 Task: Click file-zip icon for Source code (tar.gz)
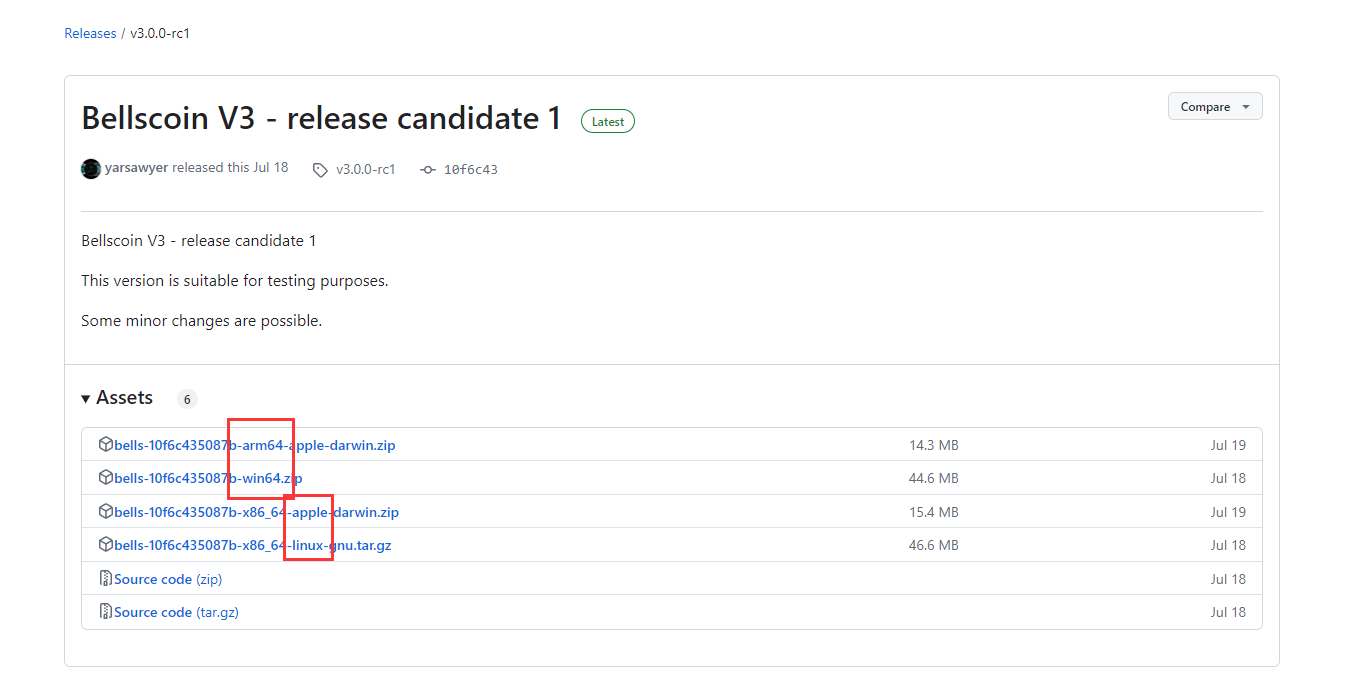tap(105, 612)
